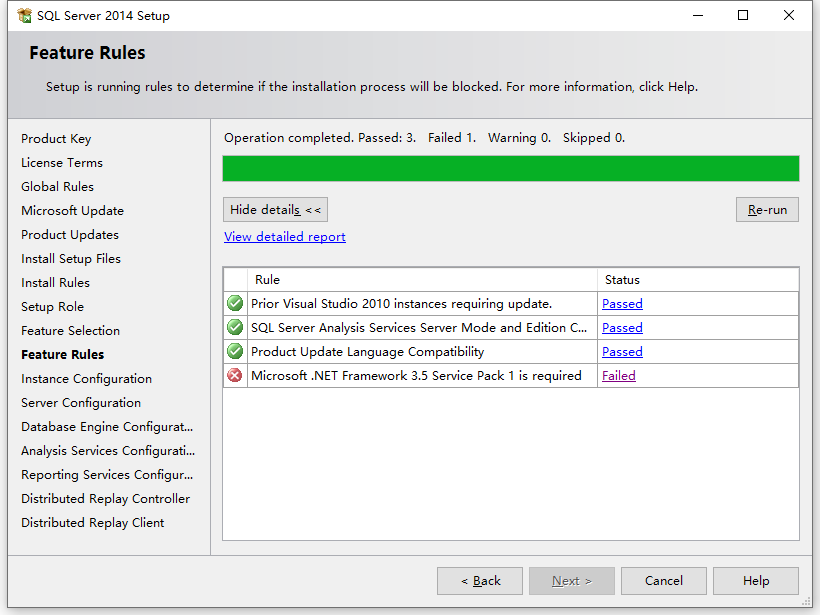Screen dimensions: 820x615
Task: Select Setup Role step in sidebar
Action: click(52, 307)
